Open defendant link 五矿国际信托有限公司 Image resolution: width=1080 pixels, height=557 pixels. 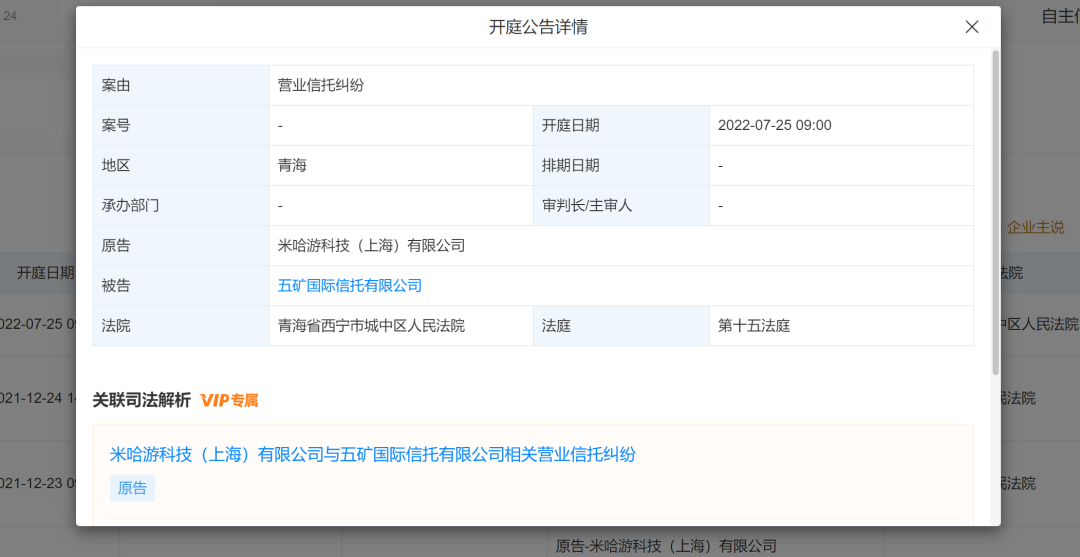click(349, 286)
